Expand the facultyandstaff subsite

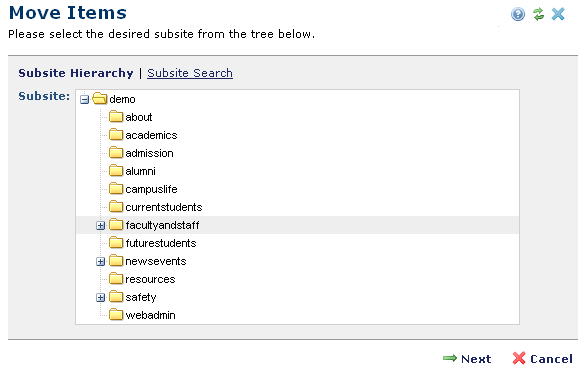100,225
